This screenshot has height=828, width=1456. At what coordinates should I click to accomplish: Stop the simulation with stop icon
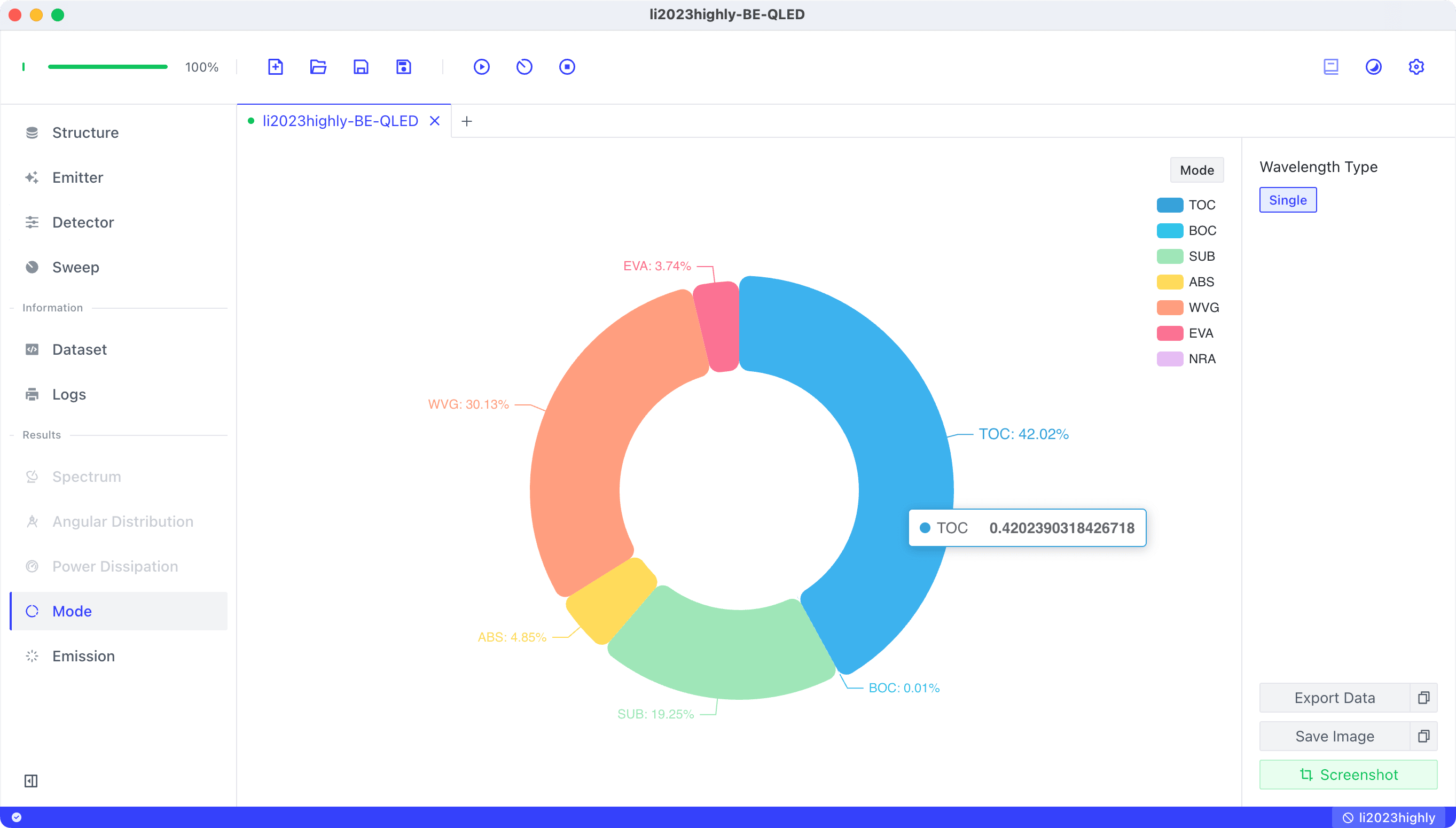pyautogui.click(x=567, y=67)
